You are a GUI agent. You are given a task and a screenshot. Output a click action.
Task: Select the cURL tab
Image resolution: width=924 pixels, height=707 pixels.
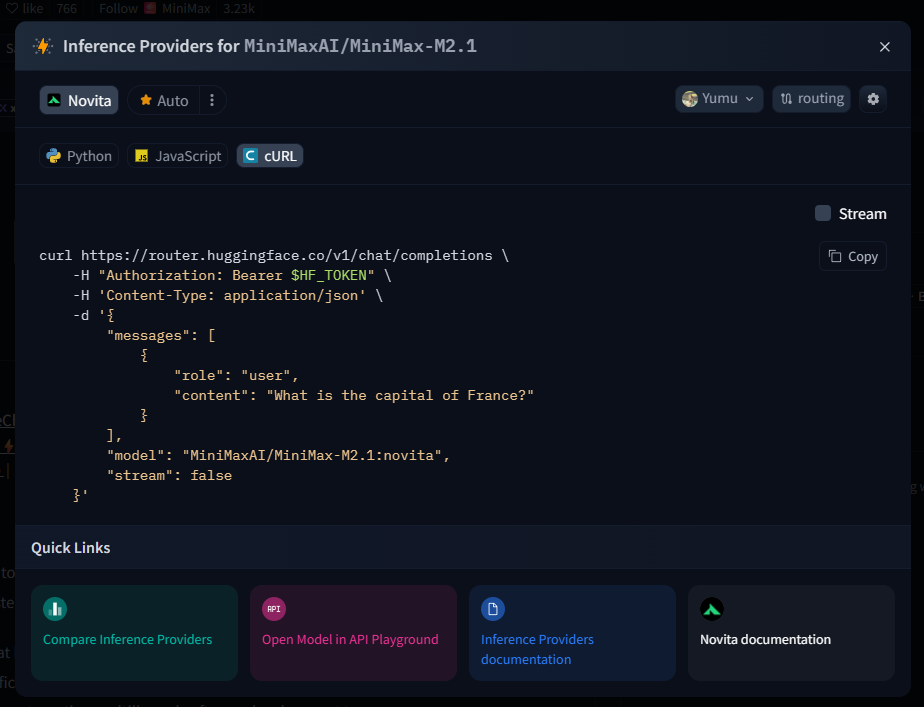269,156
